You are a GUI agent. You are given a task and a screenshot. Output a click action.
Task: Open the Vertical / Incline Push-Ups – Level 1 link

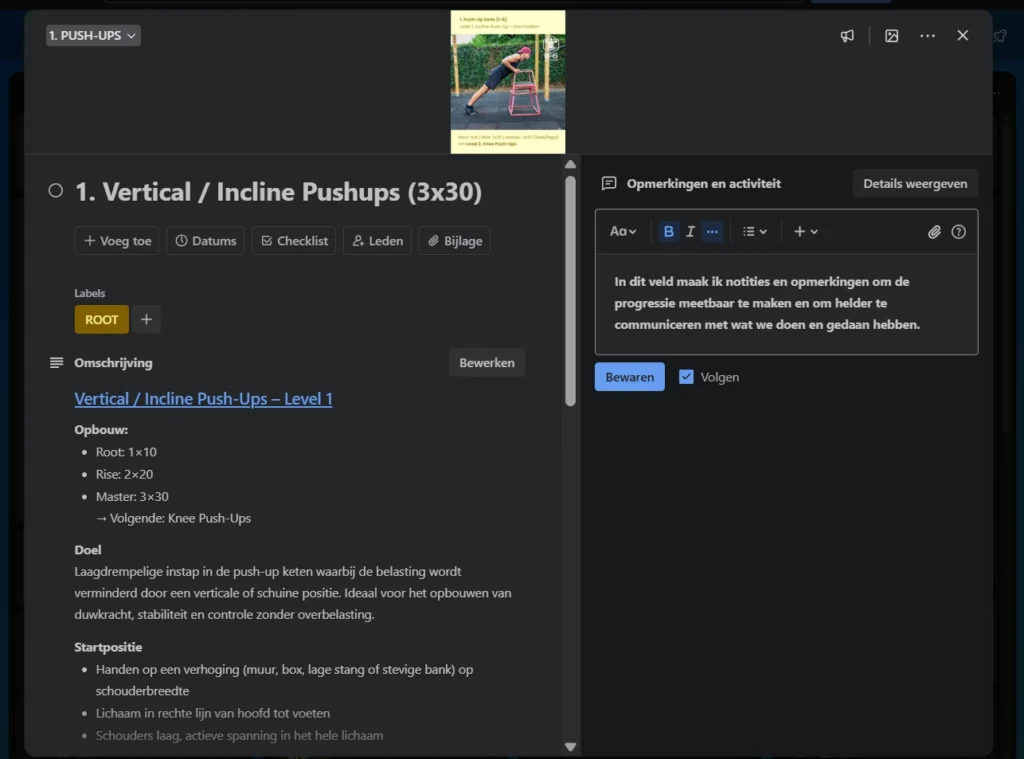pos(203,399)
